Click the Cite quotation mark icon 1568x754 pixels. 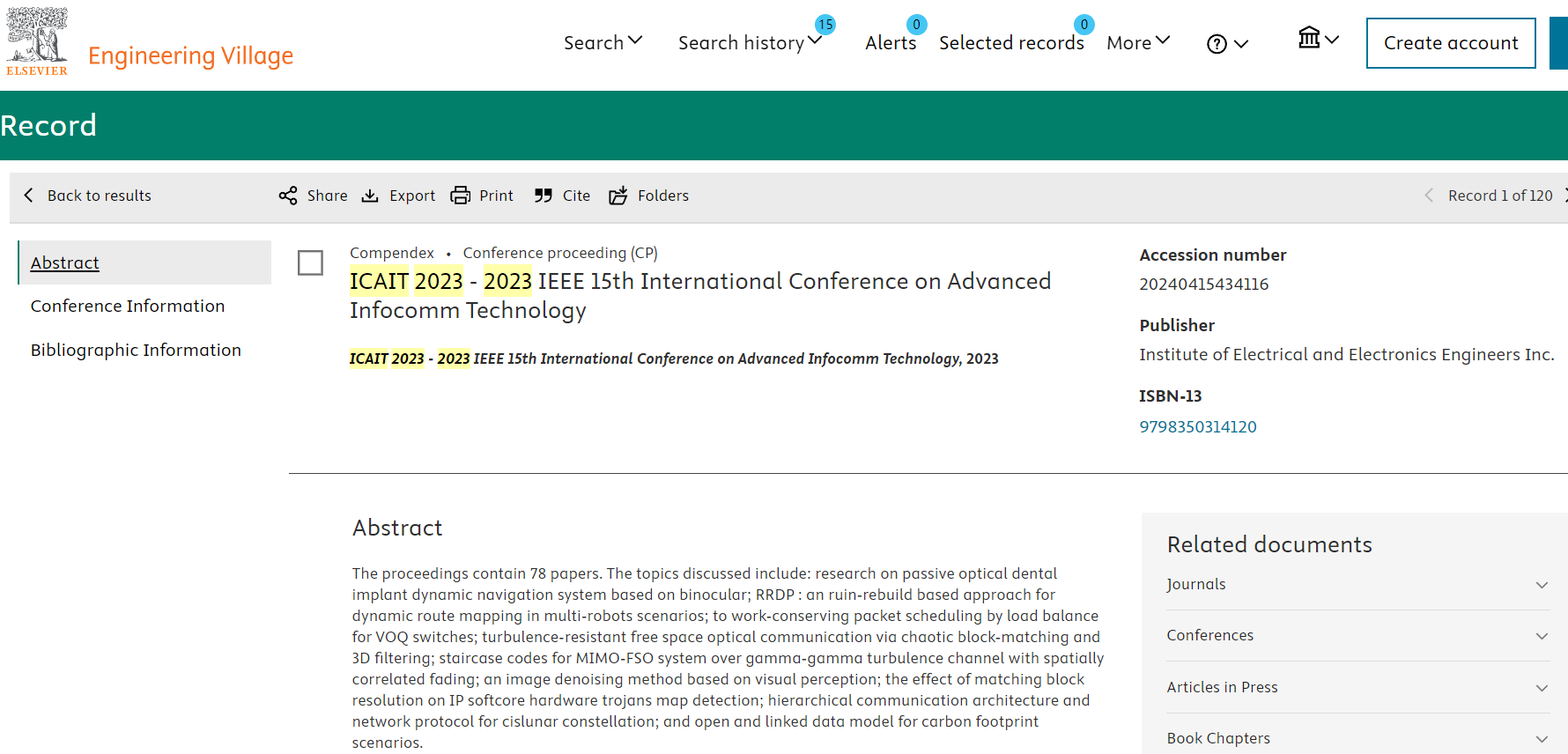point(544,196)
